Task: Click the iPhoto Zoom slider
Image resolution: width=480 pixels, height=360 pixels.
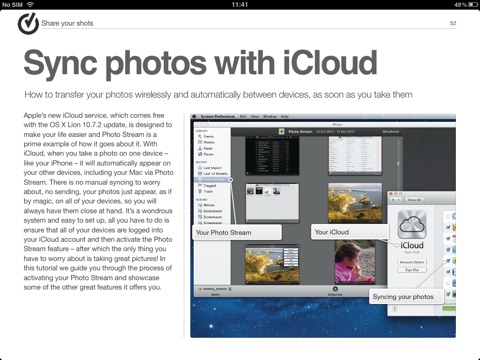Action: coord(215,289)
